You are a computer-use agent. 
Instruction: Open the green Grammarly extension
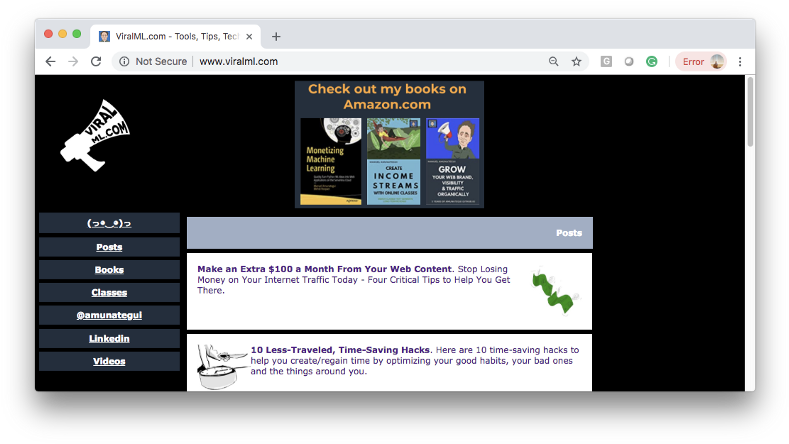(x=652, y=61)
